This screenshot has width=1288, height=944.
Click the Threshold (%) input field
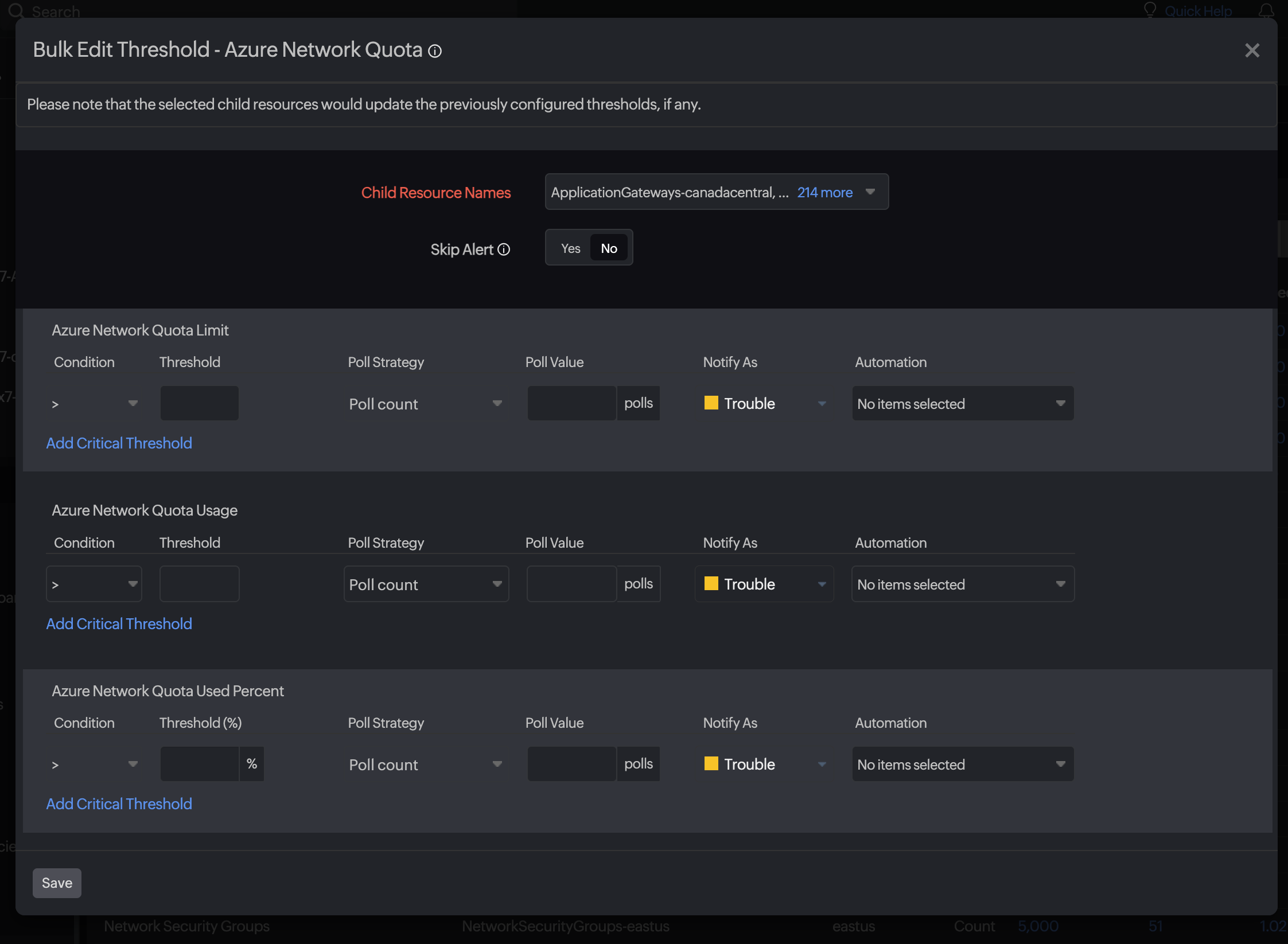click(199, 763)
